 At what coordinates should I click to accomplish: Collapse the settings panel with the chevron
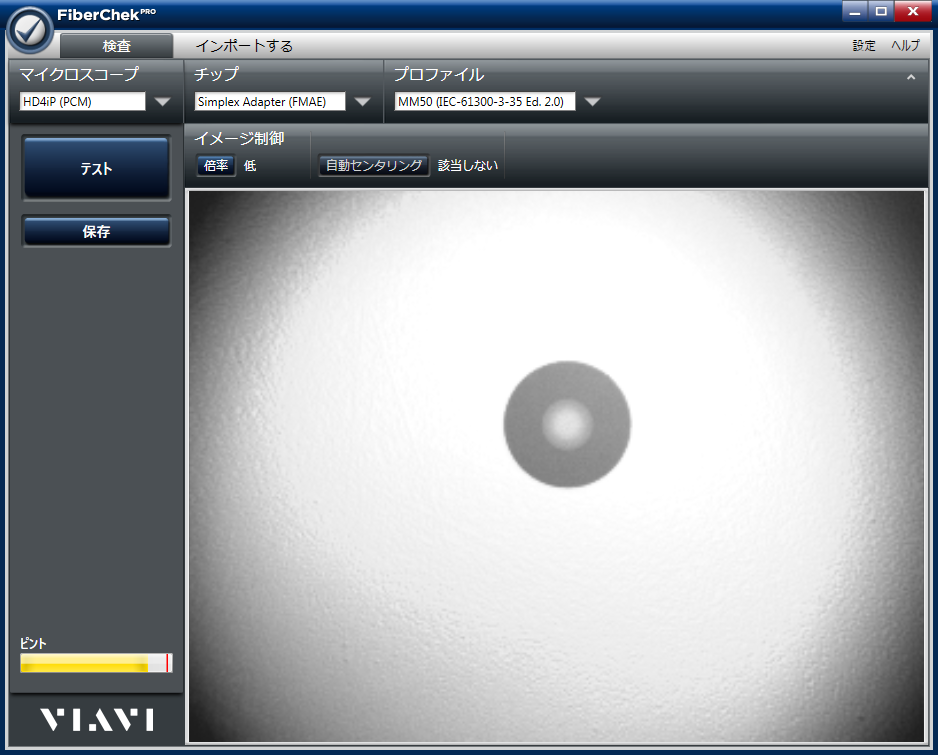coord(910,77)
